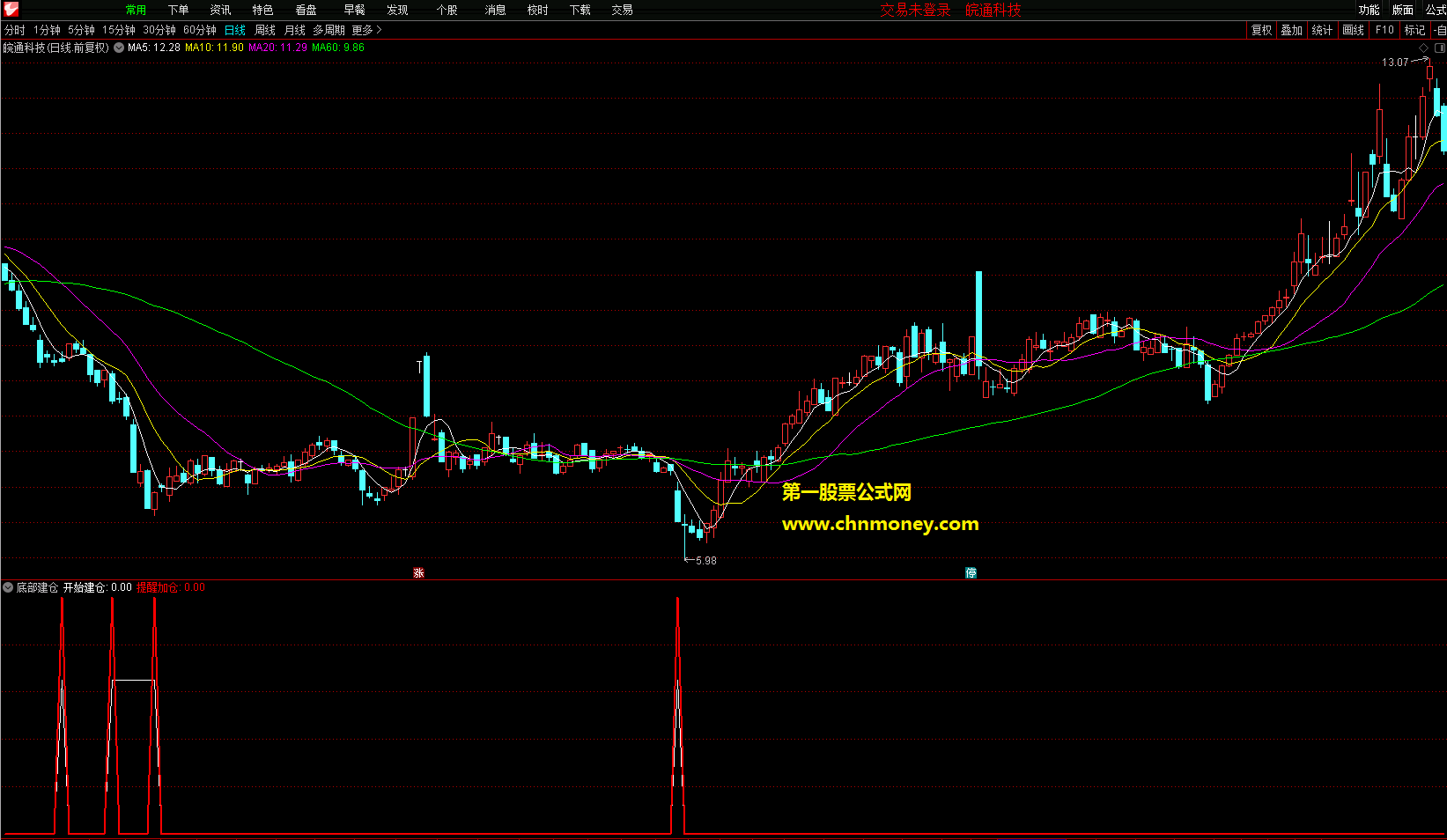Click the 皖通科技 title text
This screenshot has width=1447, height=840.
pos(993,10)
